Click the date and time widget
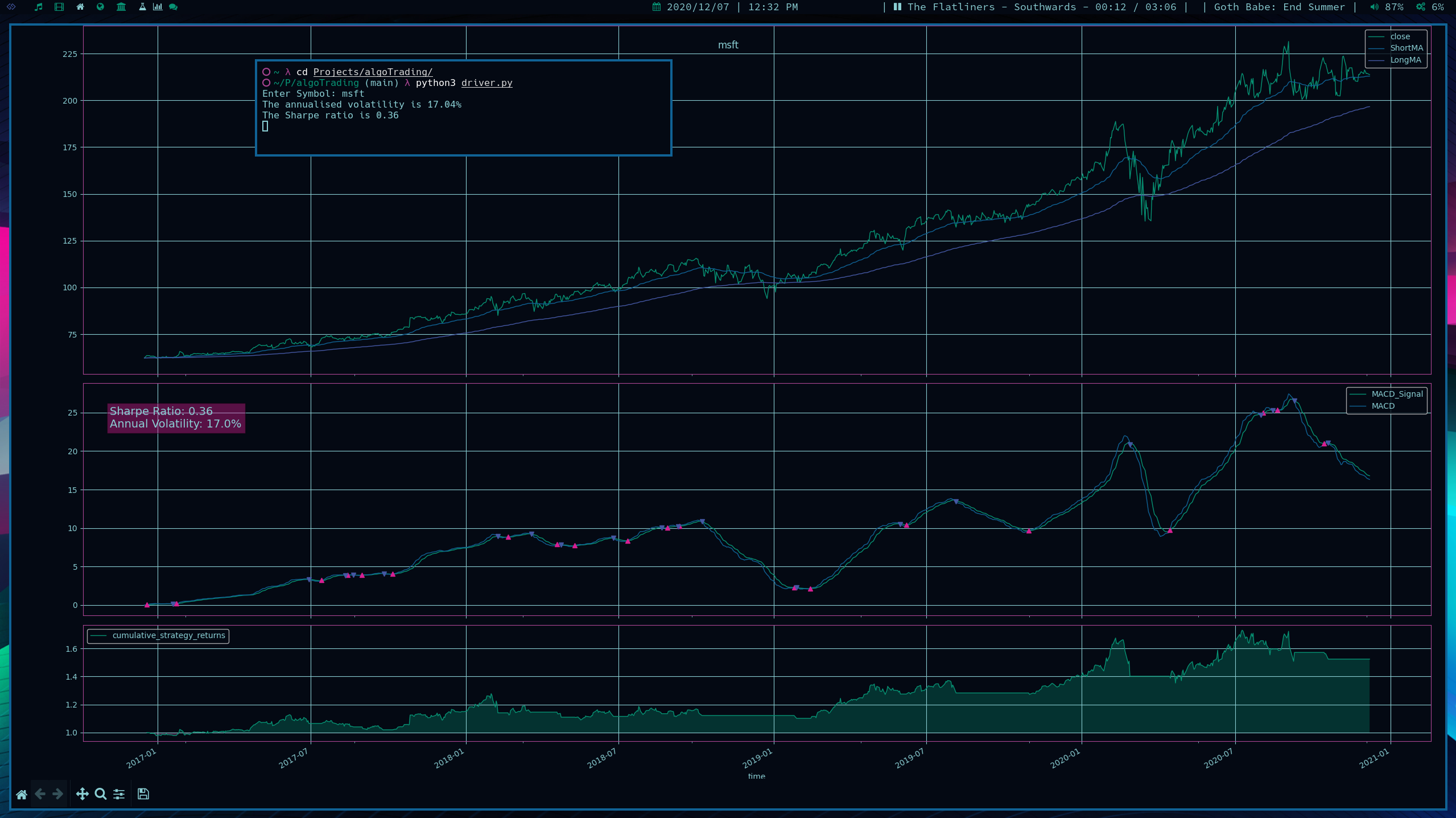 coord(725,7)
